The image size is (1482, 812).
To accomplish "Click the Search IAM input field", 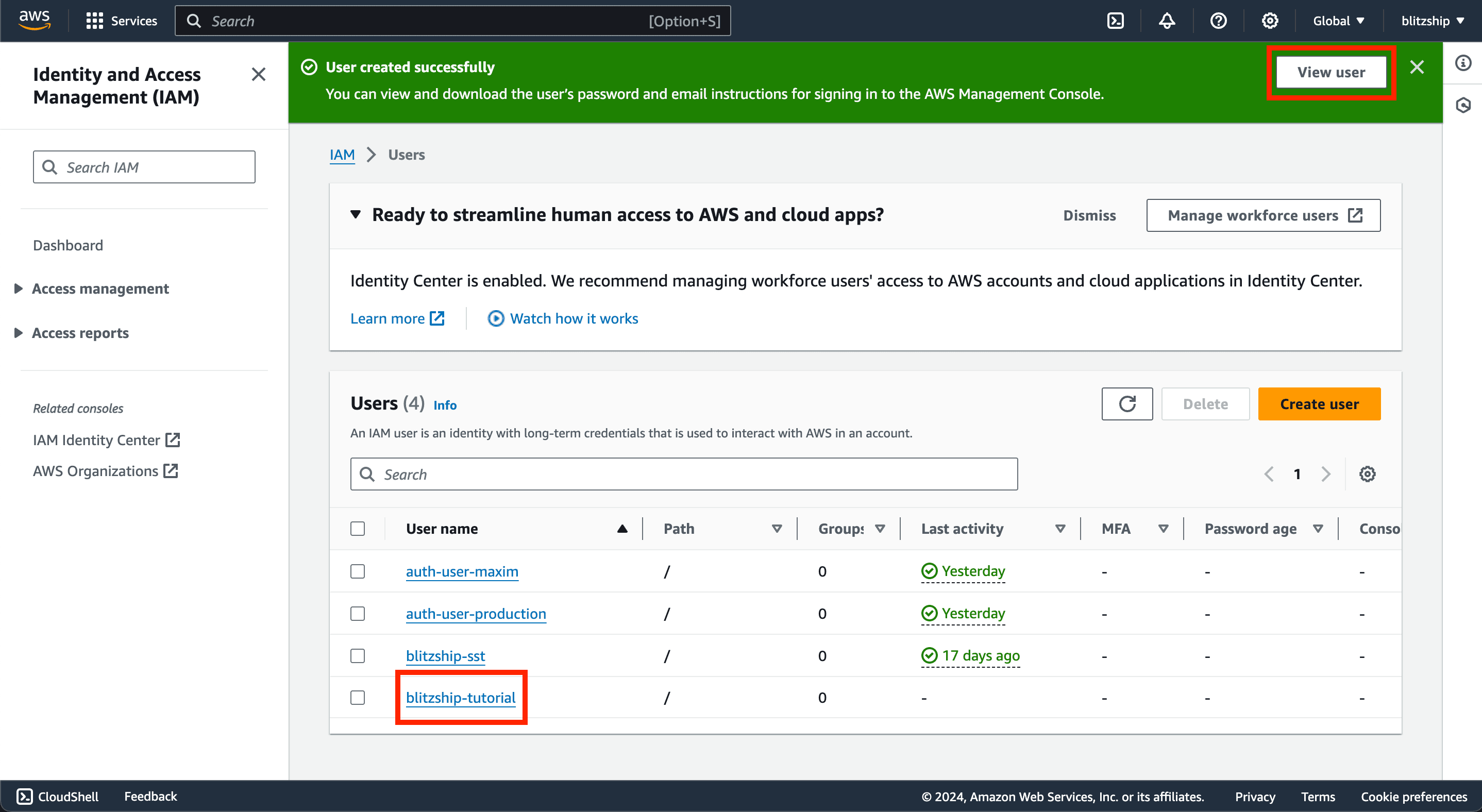I will [x=144, y=167].
